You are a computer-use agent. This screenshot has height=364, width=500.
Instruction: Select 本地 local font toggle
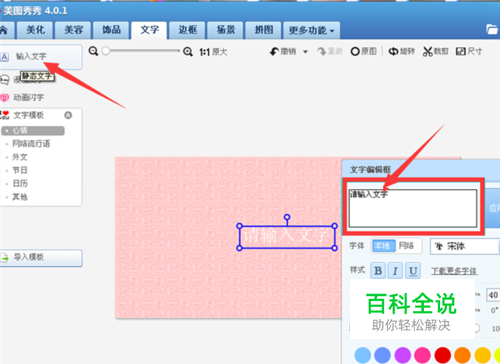click(x=383, y=246)
